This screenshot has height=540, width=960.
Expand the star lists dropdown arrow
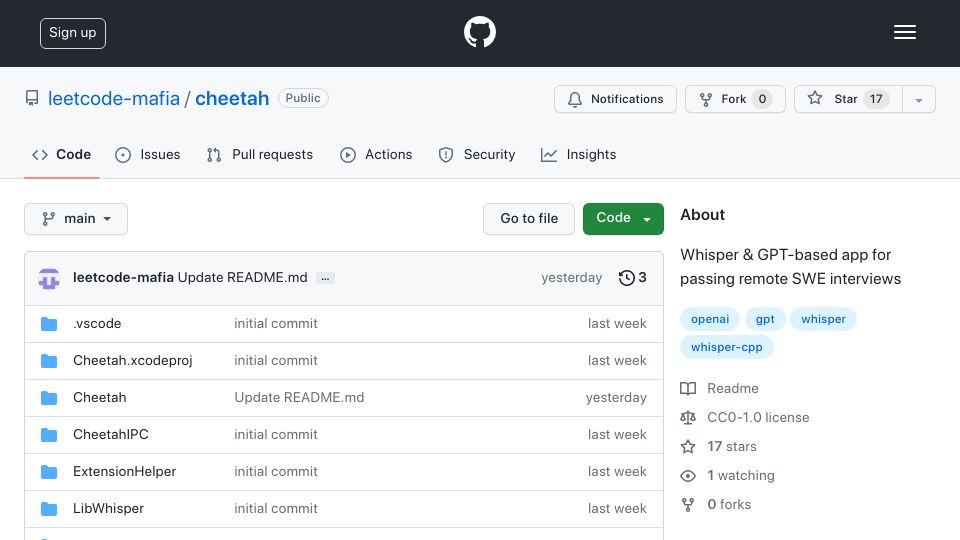pos(918,100)
